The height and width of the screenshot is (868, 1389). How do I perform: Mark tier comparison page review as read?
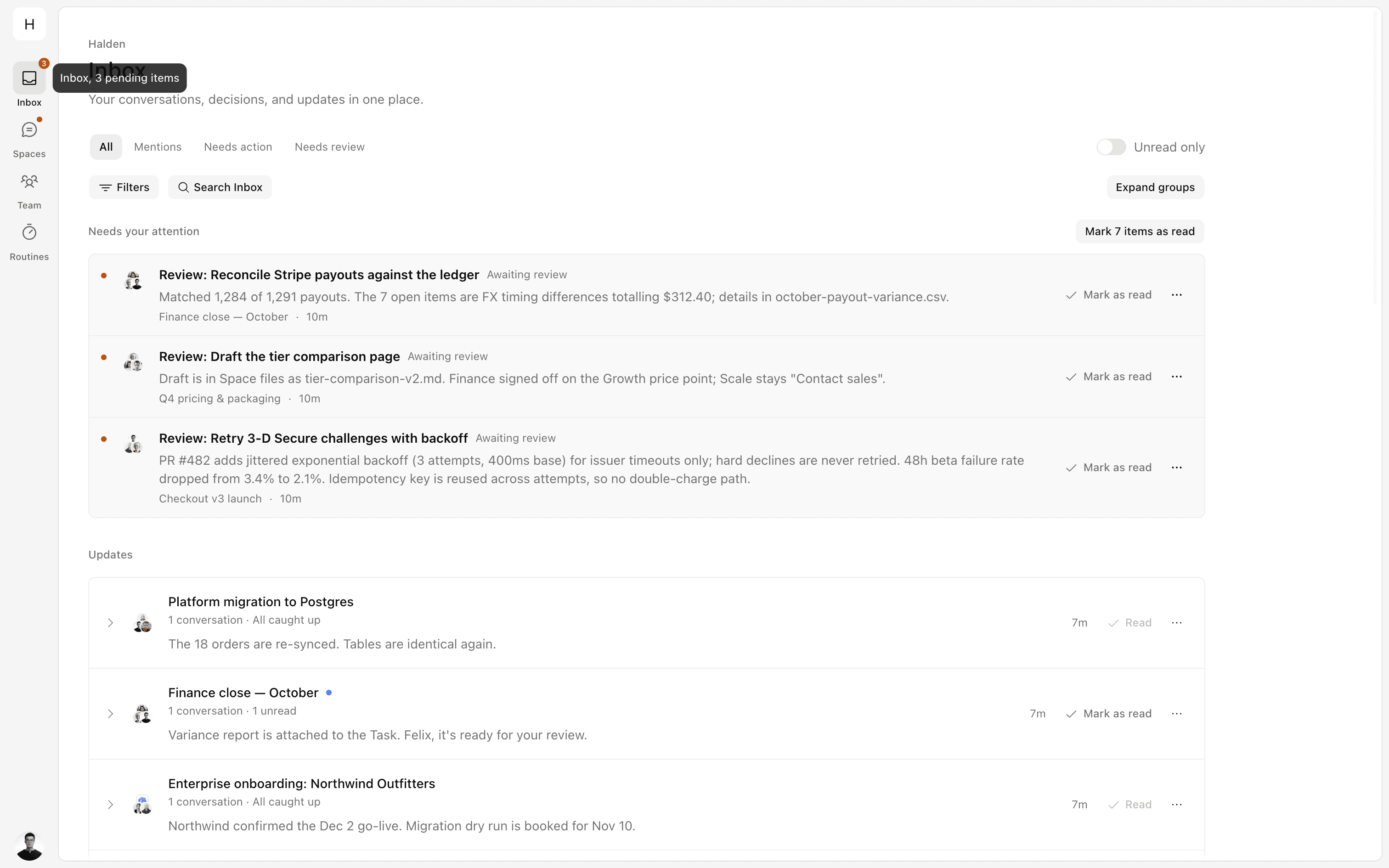(1108, 377)
